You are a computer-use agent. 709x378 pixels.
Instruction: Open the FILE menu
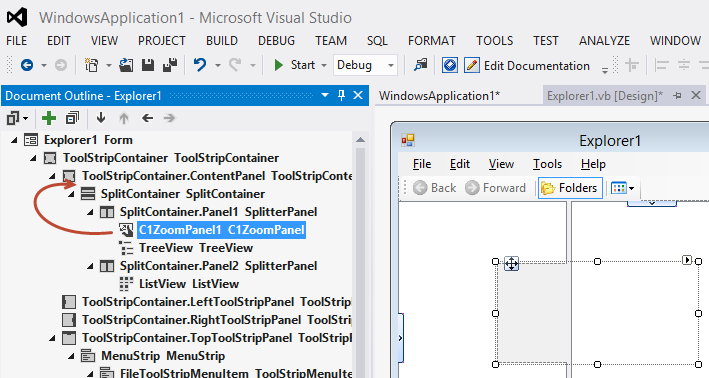[16, 41]
